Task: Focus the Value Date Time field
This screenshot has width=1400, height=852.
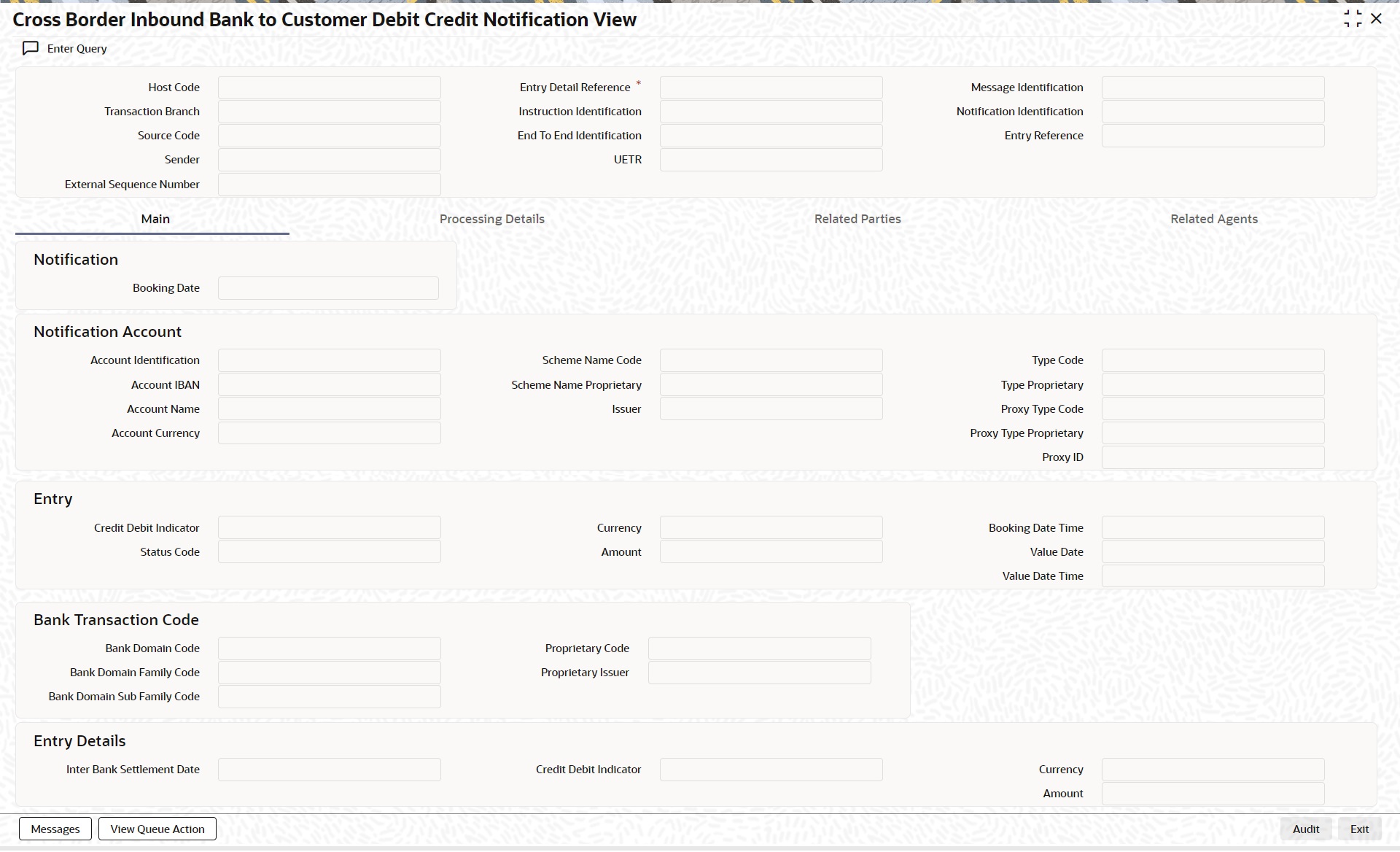Action: pyautogui.click(x=1213, y=576)
